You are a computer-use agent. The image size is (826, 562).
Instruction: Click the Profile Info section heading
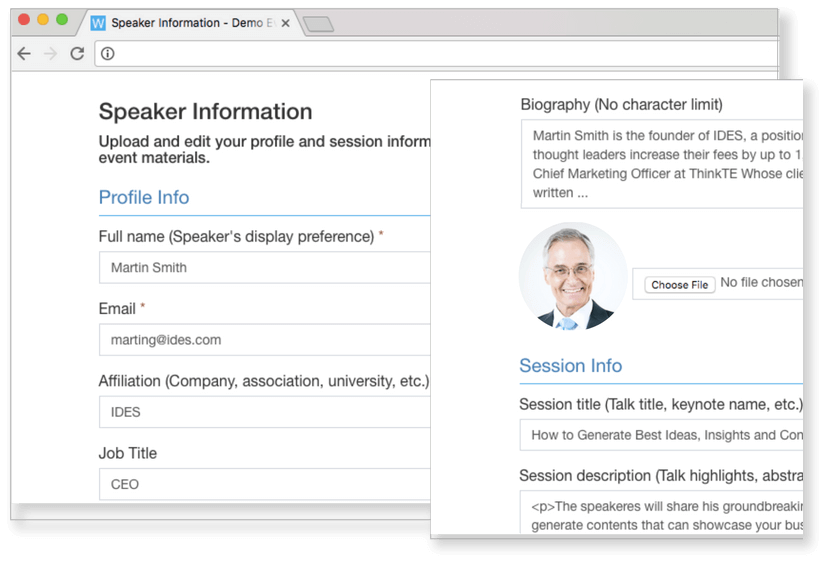point(144,198)
